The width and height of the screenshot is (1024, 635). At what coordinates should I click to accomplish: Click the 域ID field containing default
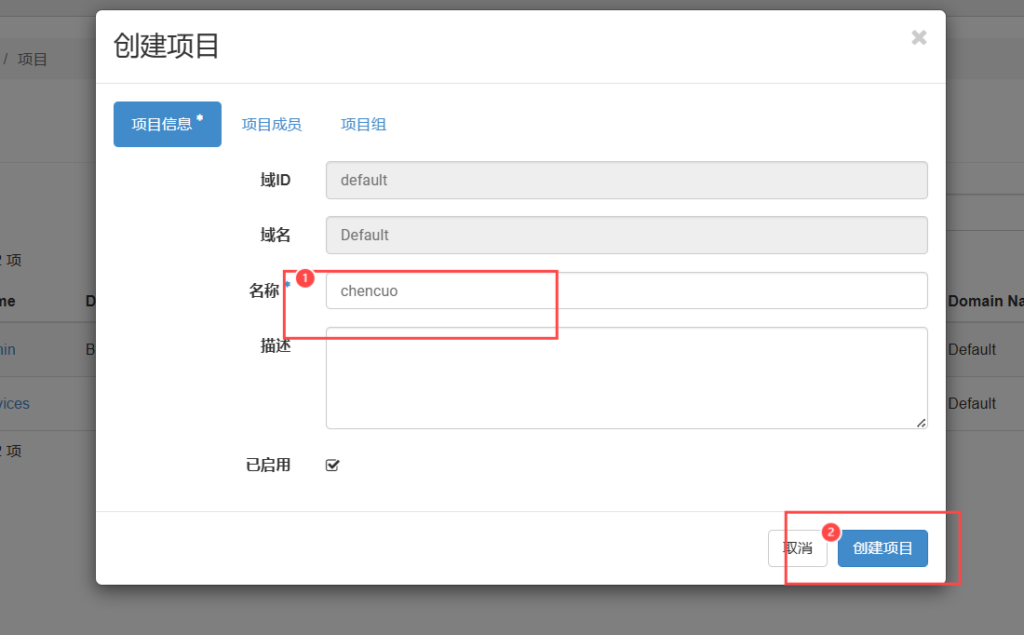pos(626,180)
